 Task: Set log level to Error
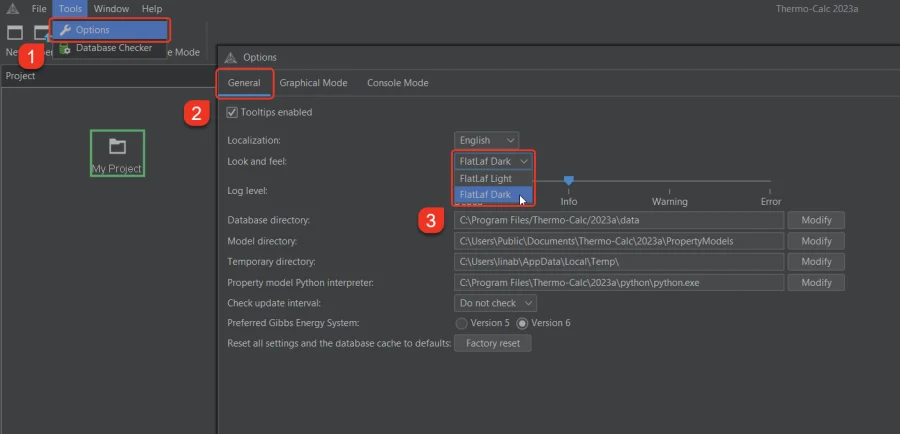[x=770, y=202]
